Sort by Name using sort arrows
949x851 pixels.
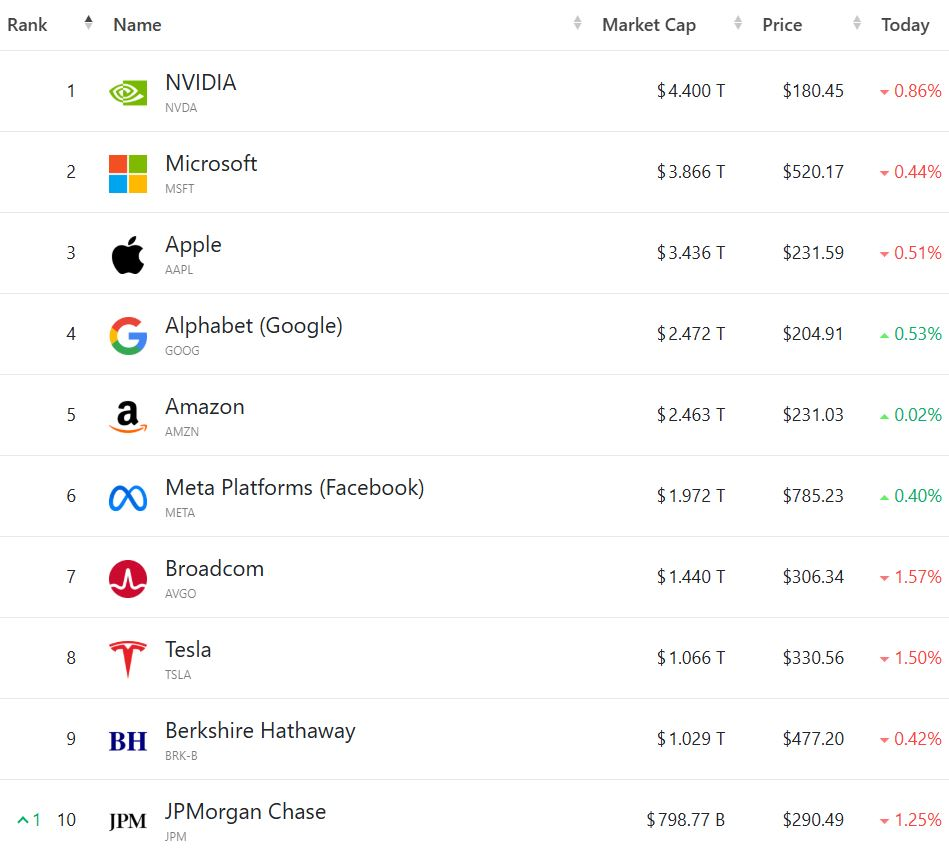577,23
